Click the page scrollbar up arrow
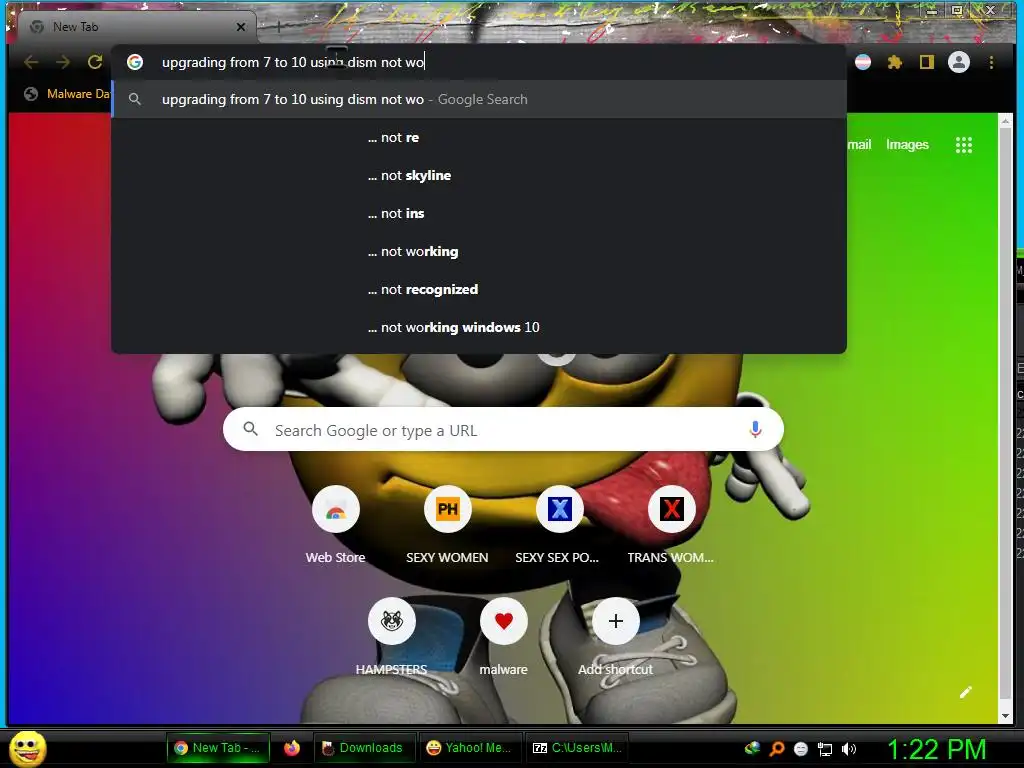This screenshot has width=1024, height=768. [1006, 121]
